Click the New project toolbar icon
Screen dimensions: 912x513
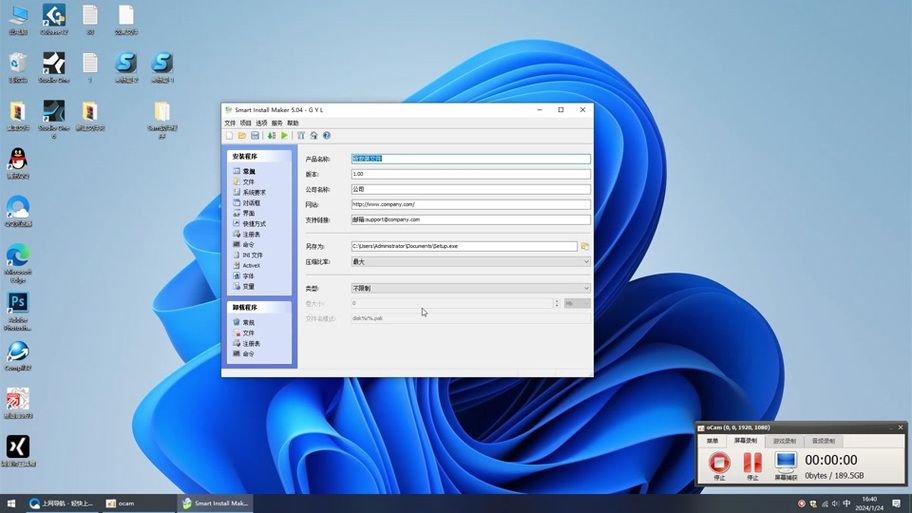pos(229,136)
